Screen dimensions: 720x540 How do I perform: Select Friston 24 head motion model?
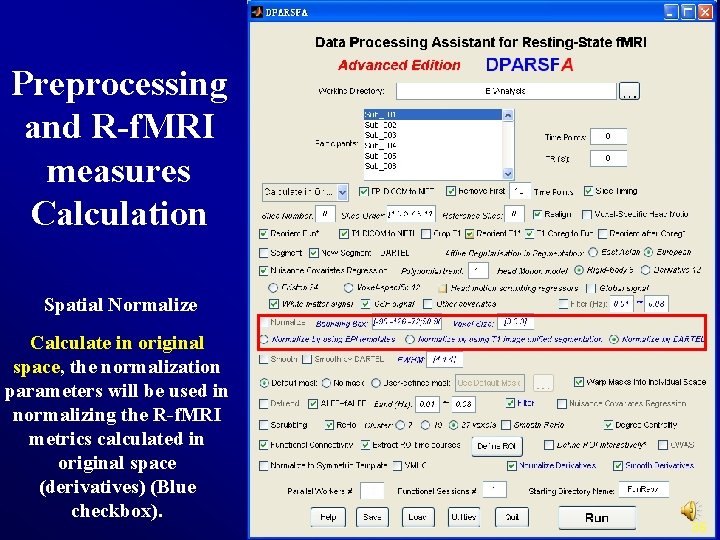(273, 288)
